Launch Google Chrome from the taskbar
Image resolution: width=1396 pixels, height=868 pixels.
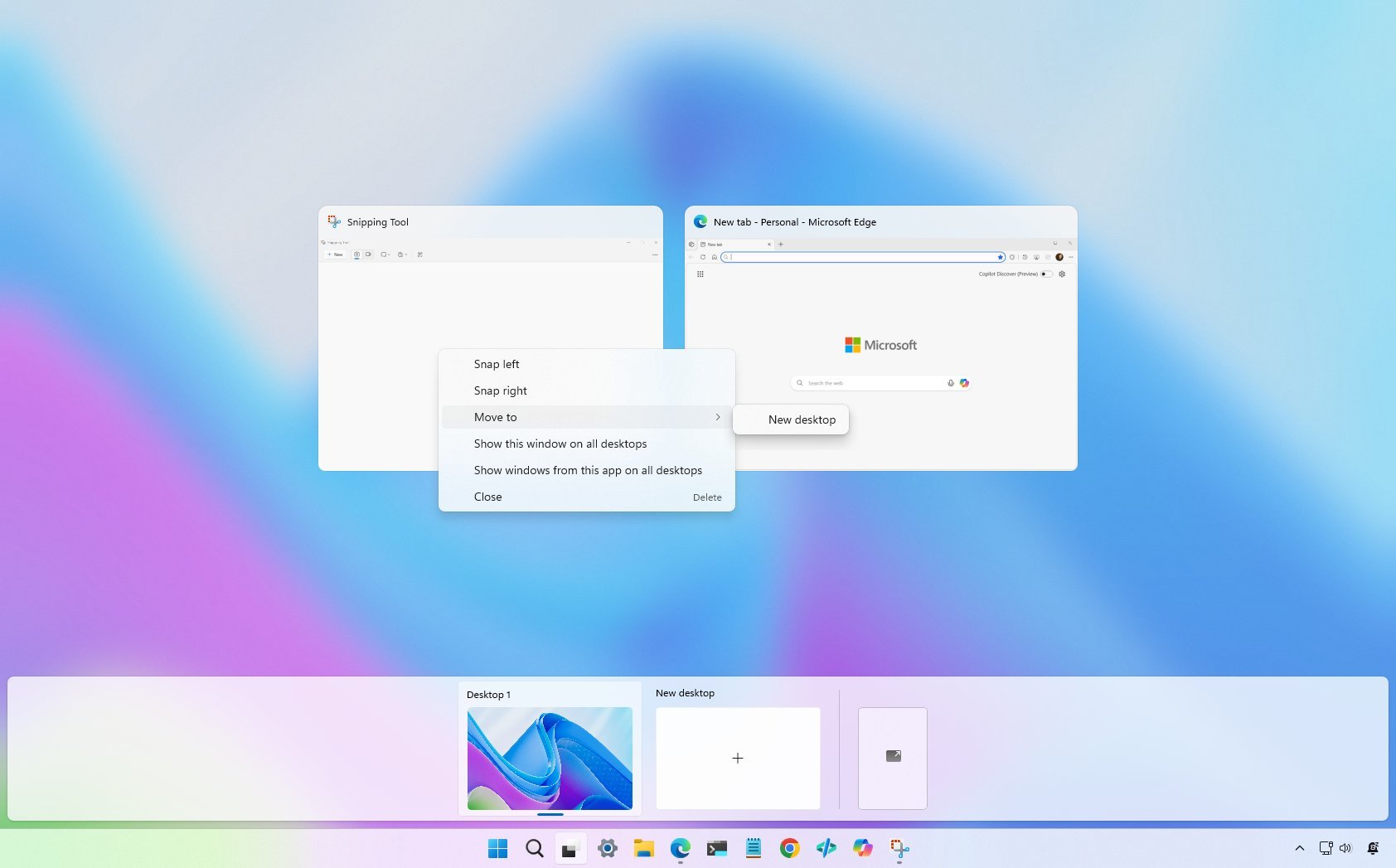pyautogui.click(x=790, y=848)
